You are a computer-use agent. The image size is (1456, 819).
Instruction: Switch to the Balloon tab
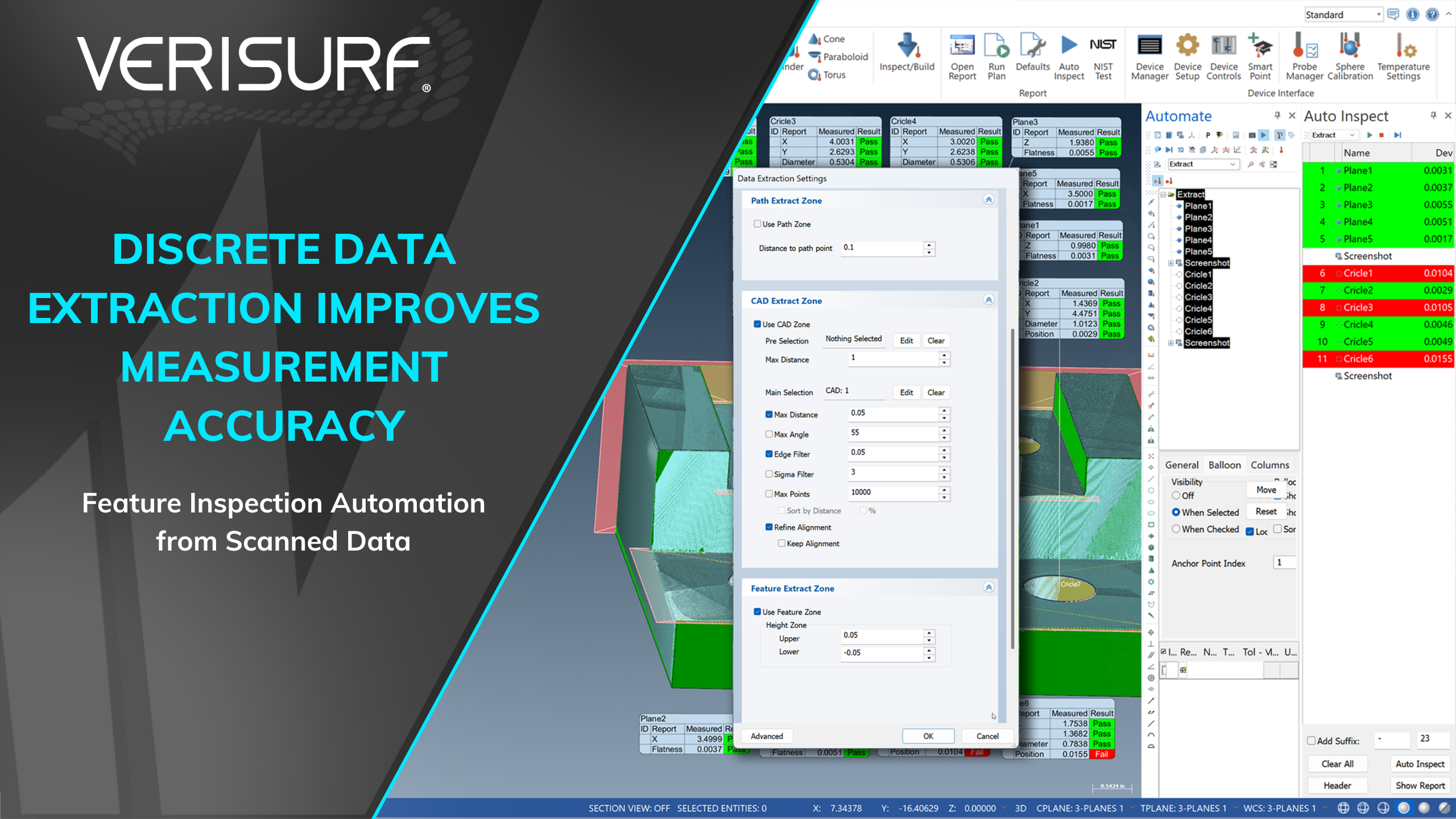pyautogui.click(x=1225, y=465)
